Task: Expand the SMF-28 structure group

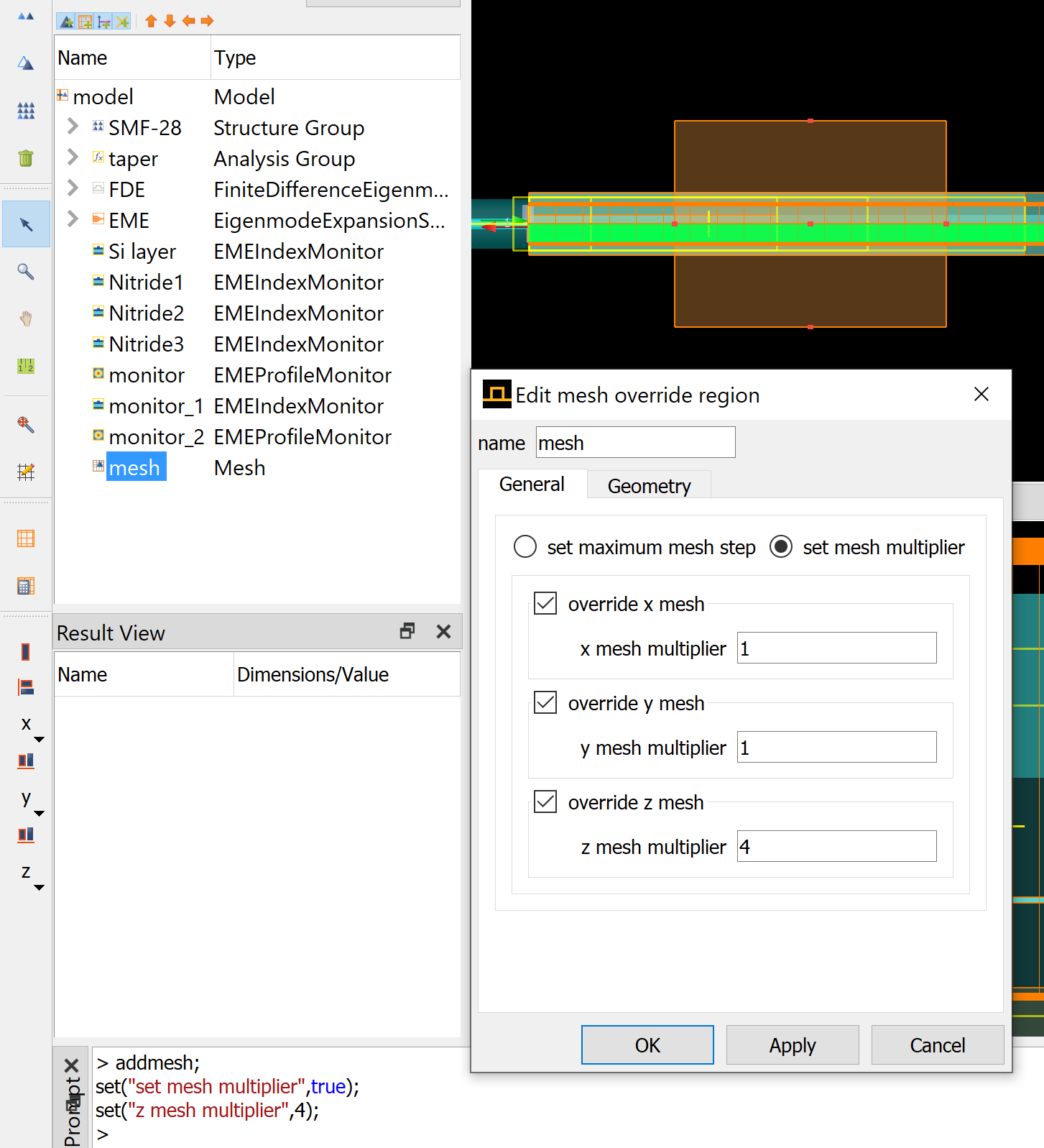Action: (x=73, y=127)
